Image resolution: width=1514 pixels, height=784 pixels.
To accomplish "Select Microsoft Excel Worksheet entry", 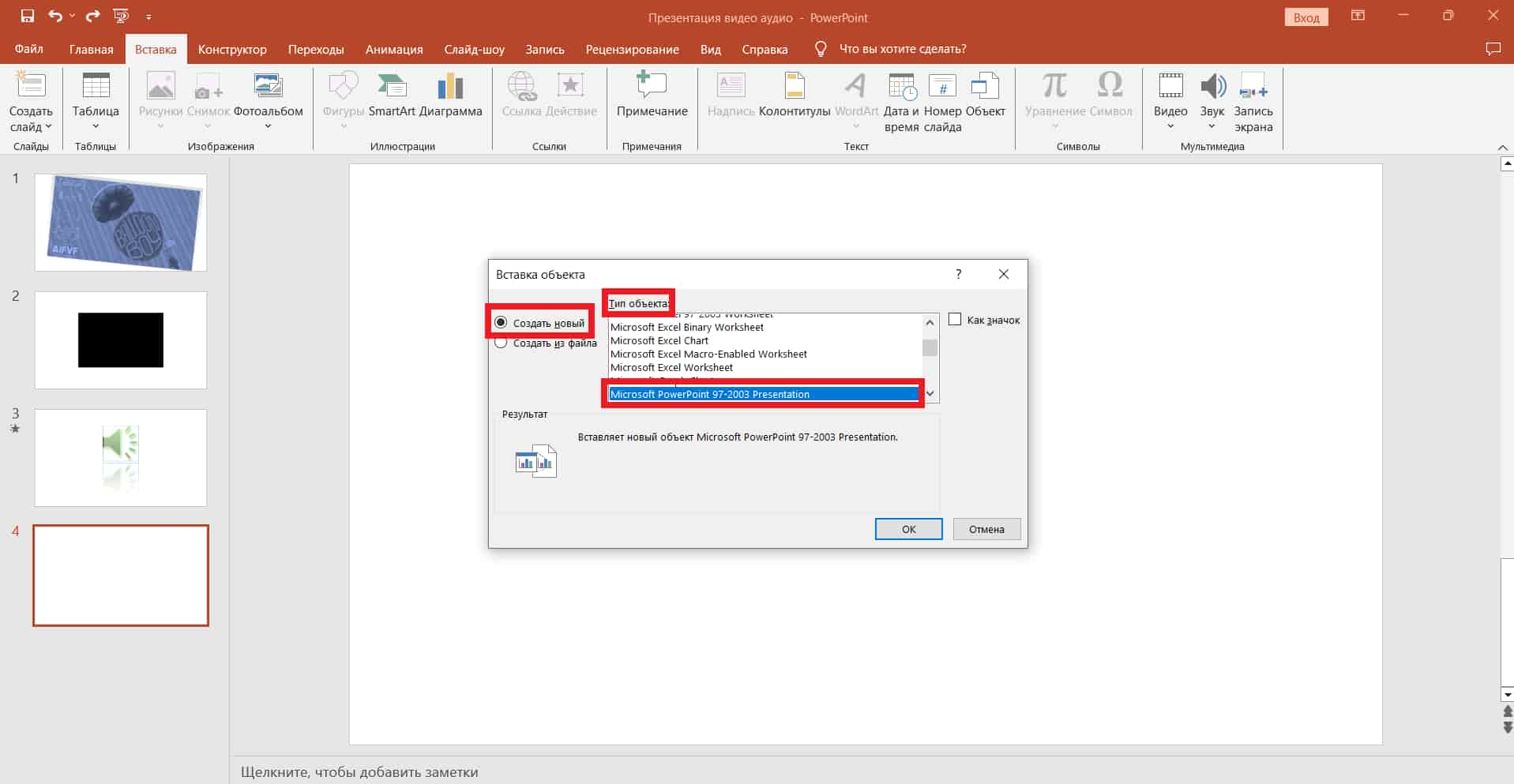I will [x=765, y=367].
